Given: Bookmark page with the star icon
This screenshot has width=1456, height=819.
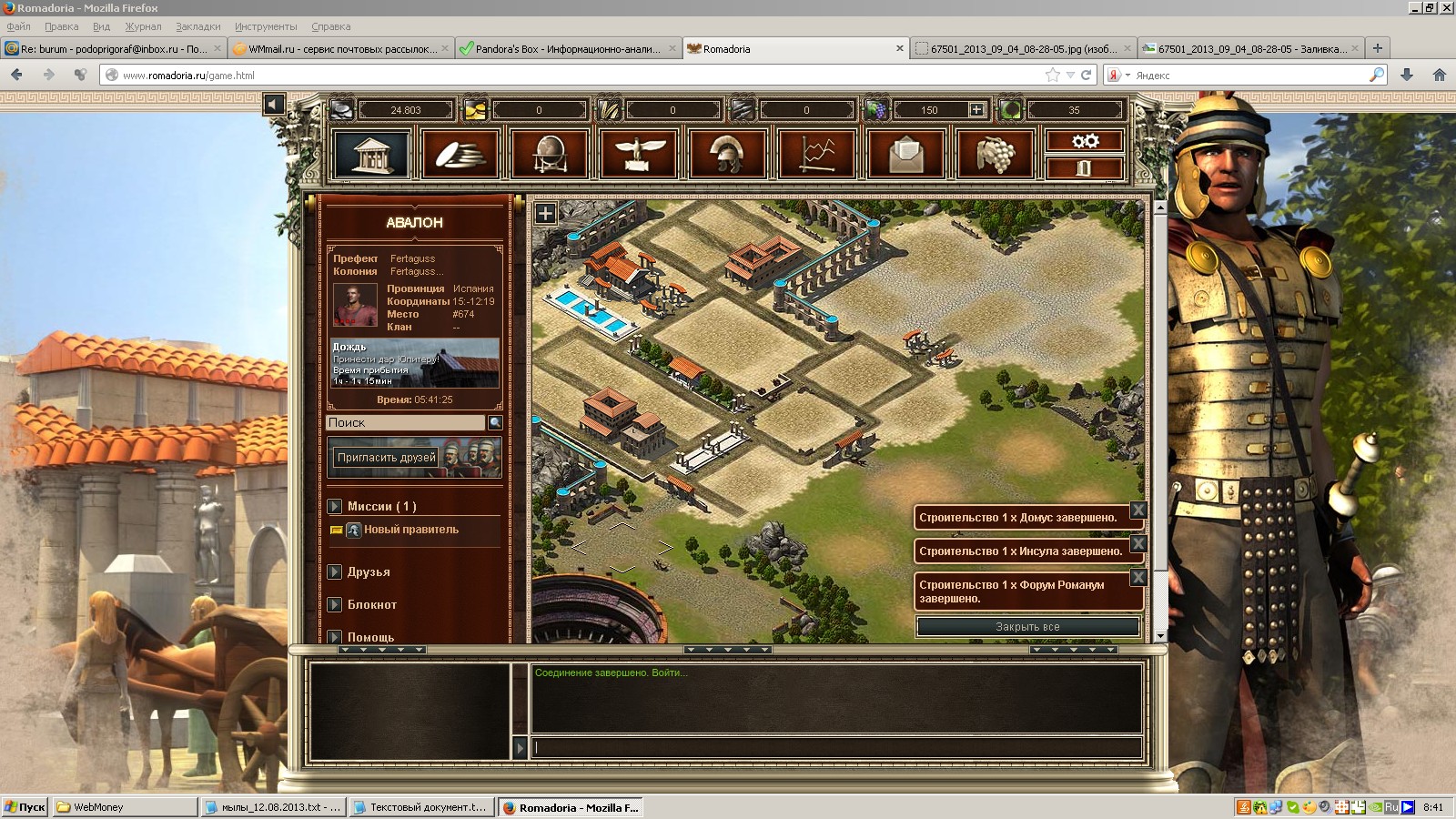Looking at the screenshot, I should (1053, 75).
